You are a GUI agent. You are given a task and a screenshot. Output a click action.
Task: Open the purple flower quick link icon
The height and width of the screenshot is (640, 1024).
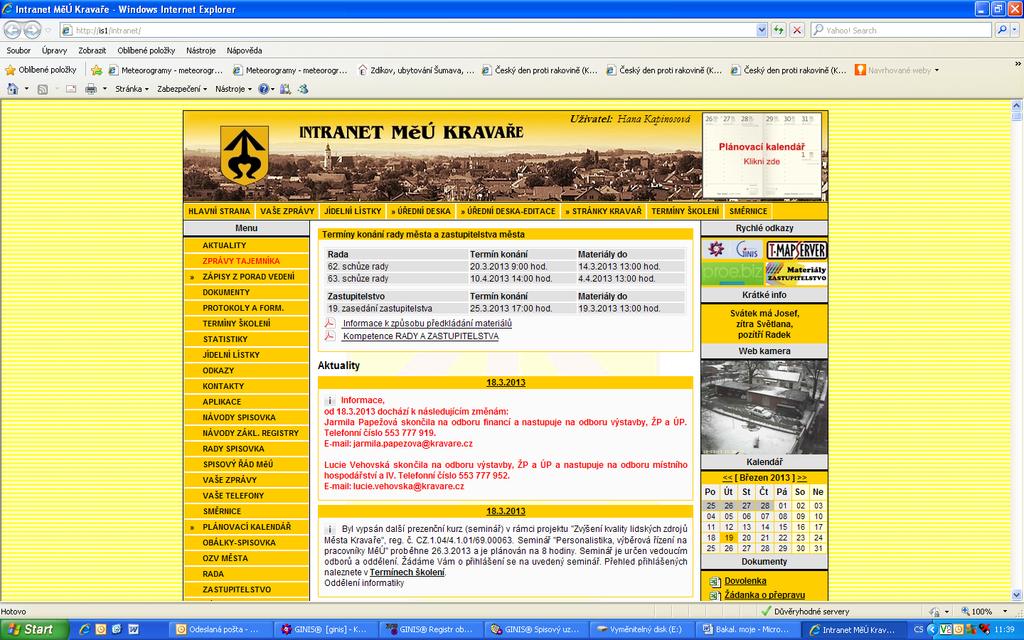tap(716, 249)
